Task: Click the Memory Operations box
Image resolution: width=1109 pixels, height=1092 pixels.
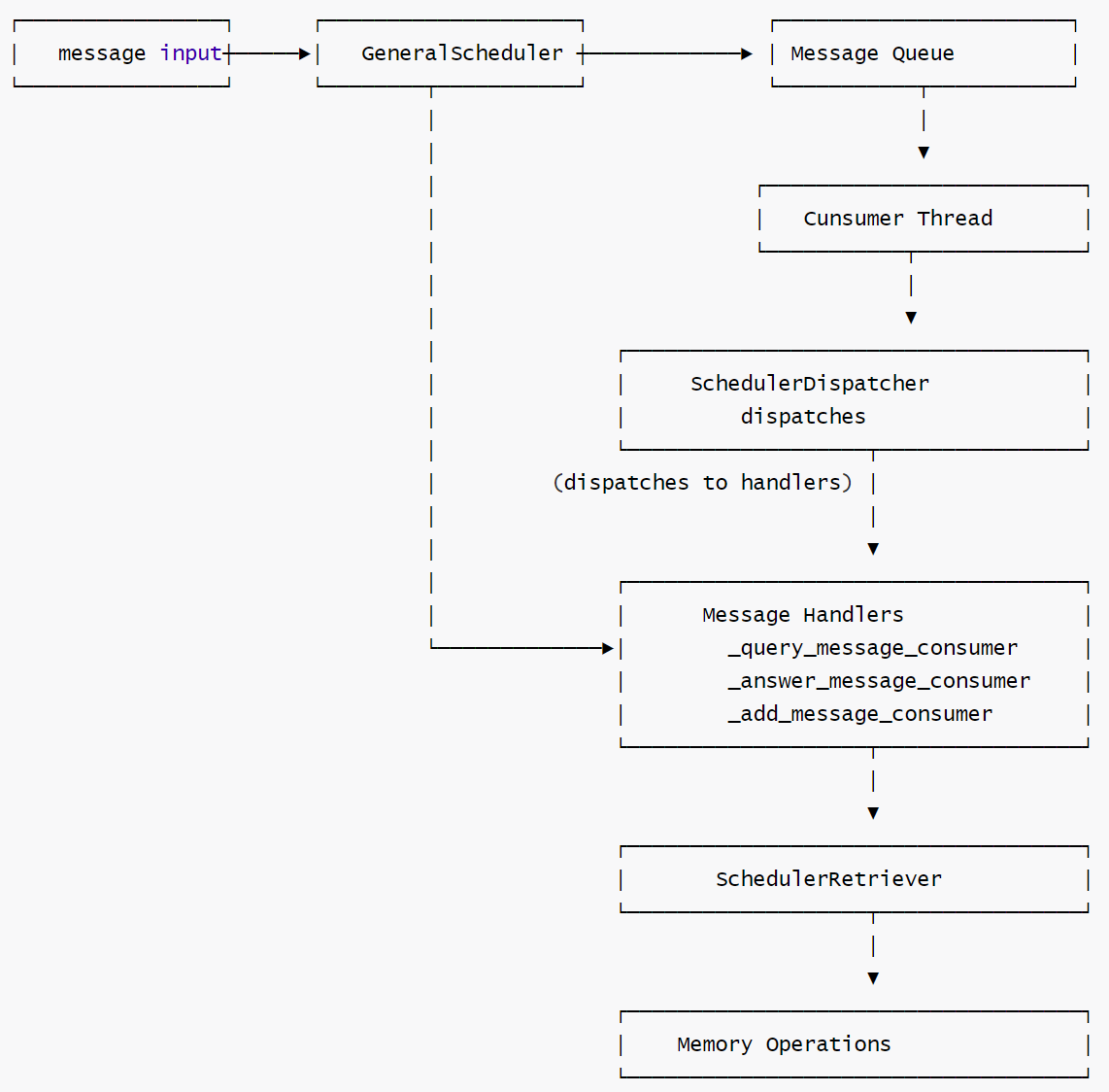Action: pyautogui.click(x=854, y=1043)
